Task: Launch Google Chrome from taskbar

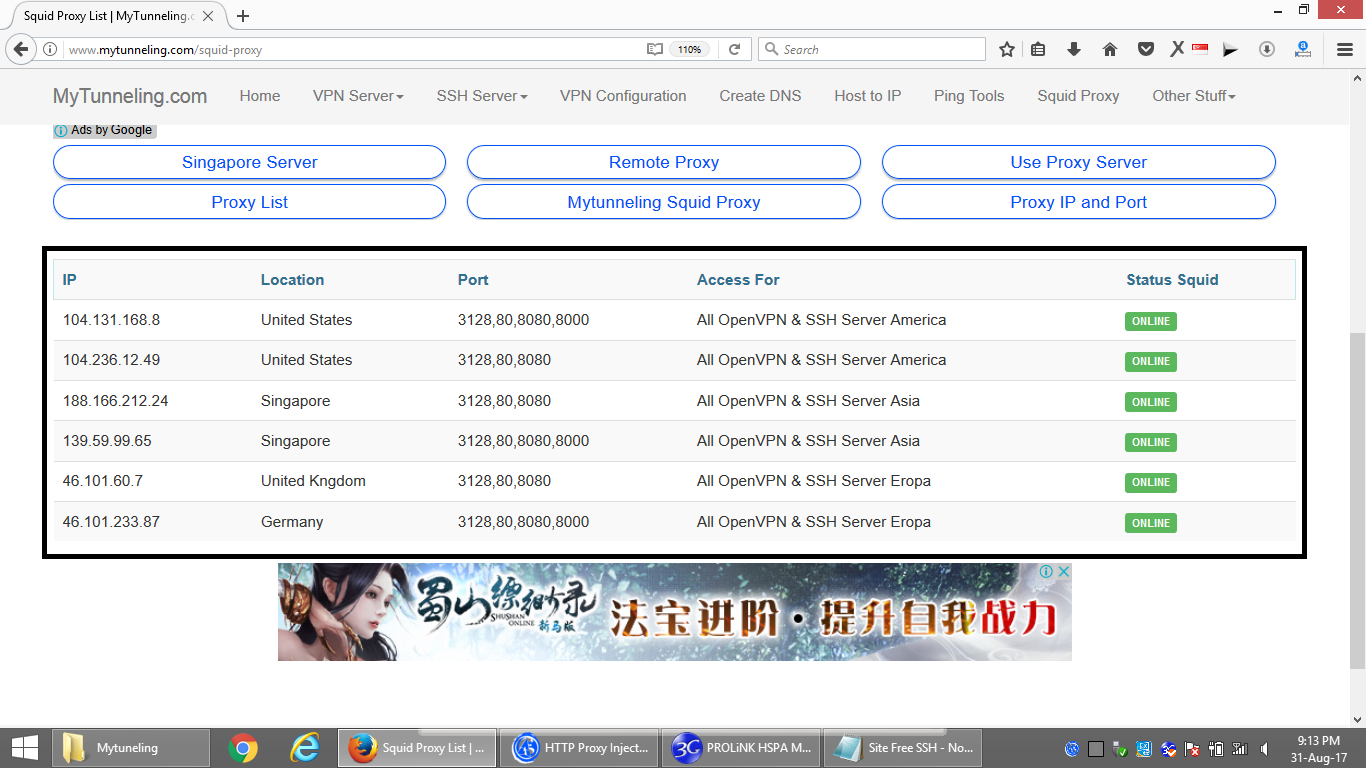Action: click(x=243, y=748)
